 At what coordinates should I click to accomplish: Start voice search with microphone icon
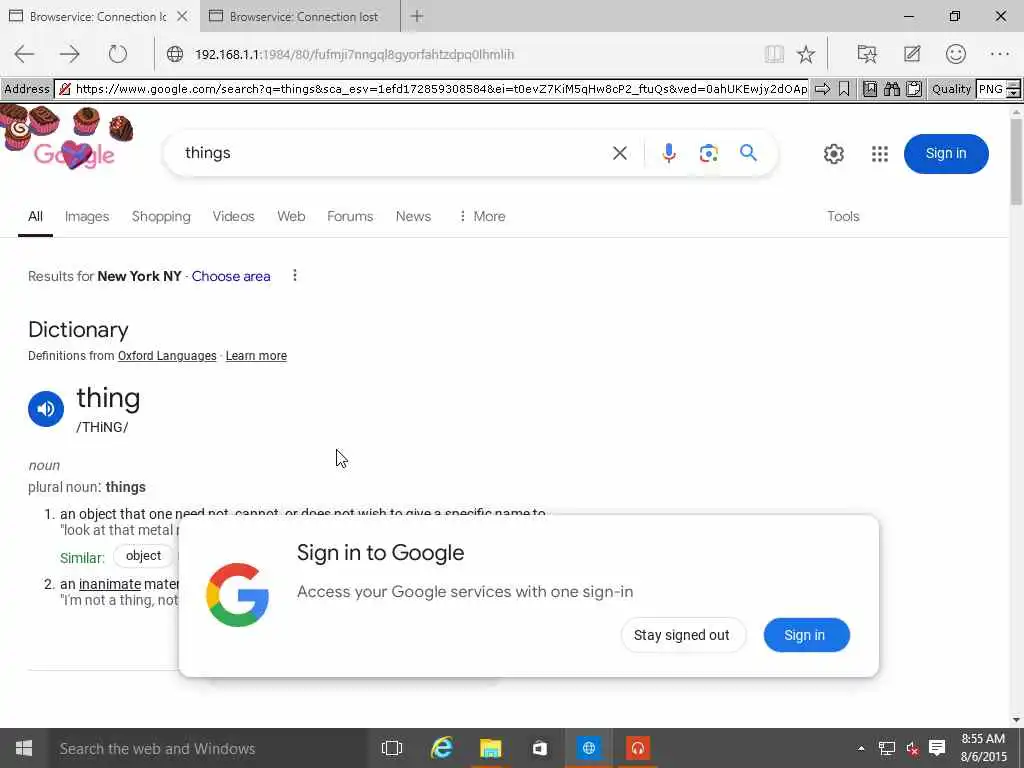click(x=668, y=153)
